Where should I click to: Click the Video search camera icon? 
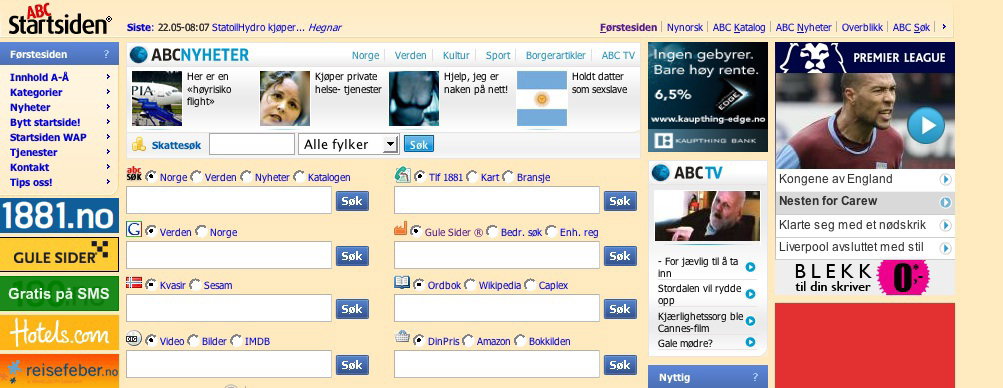point(134,339)
